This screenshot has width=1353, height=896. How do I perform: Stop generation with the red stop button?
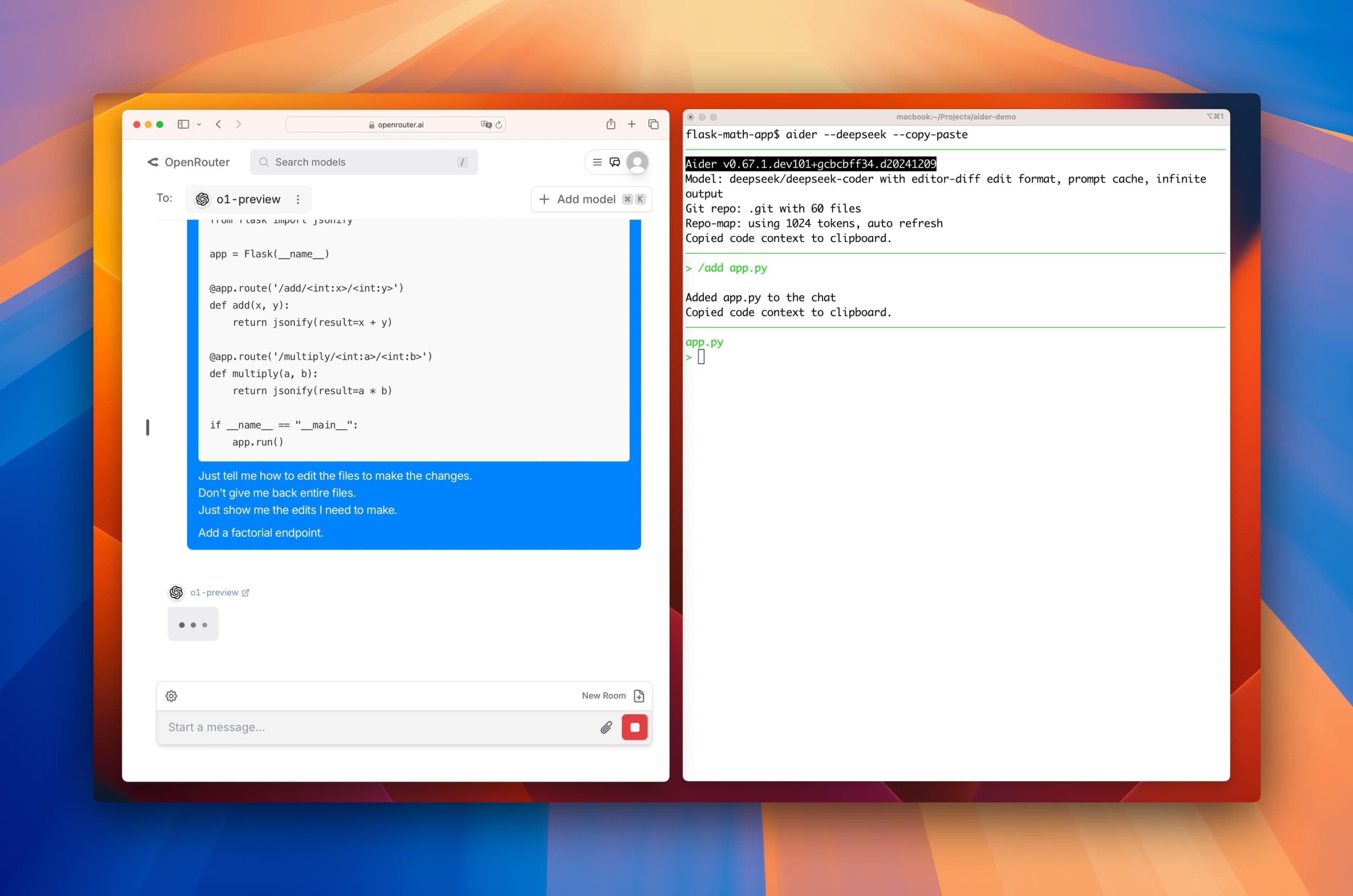(x=635, y=728)
